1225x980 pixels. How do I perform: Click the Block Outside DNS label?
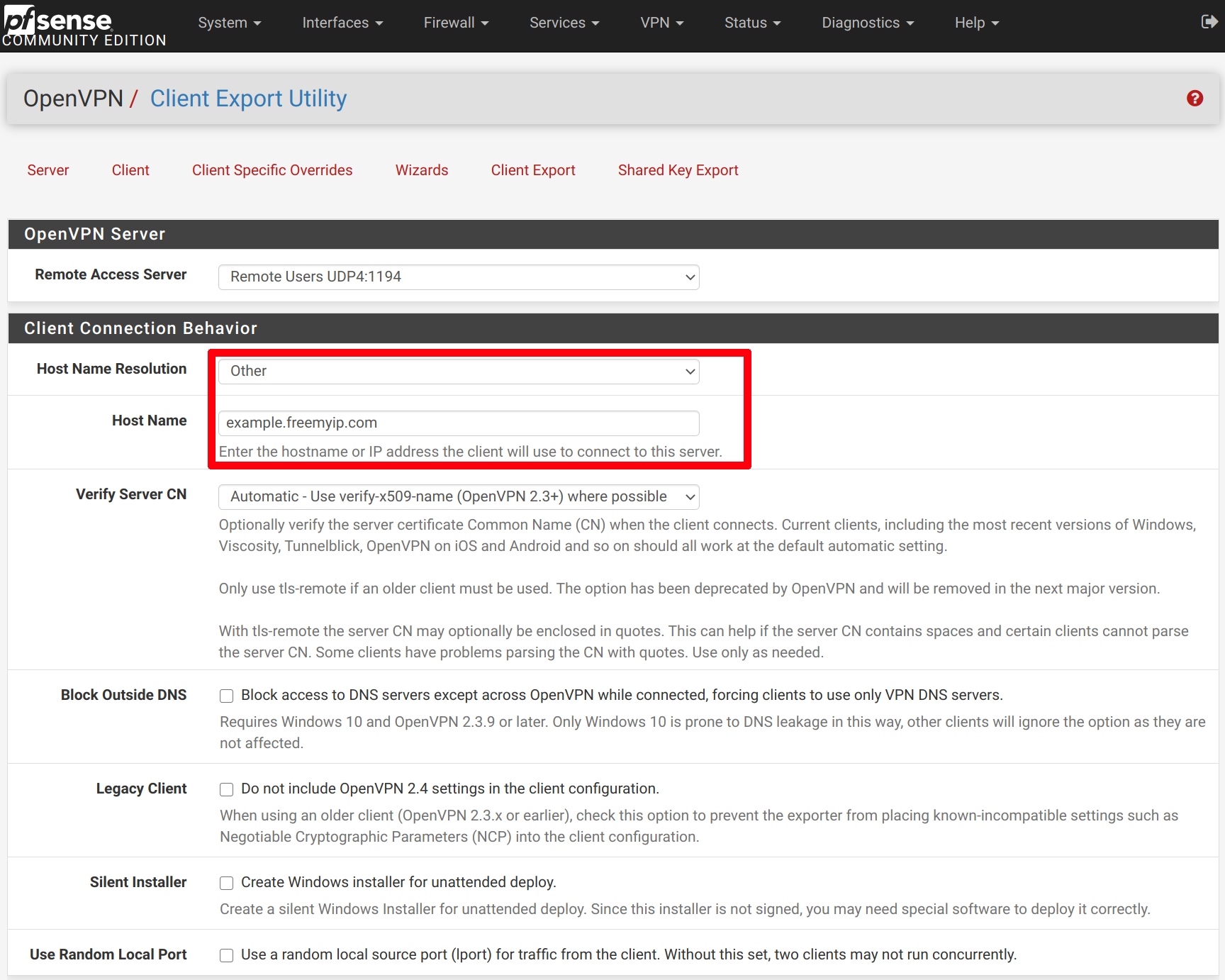tap(123, 695)
